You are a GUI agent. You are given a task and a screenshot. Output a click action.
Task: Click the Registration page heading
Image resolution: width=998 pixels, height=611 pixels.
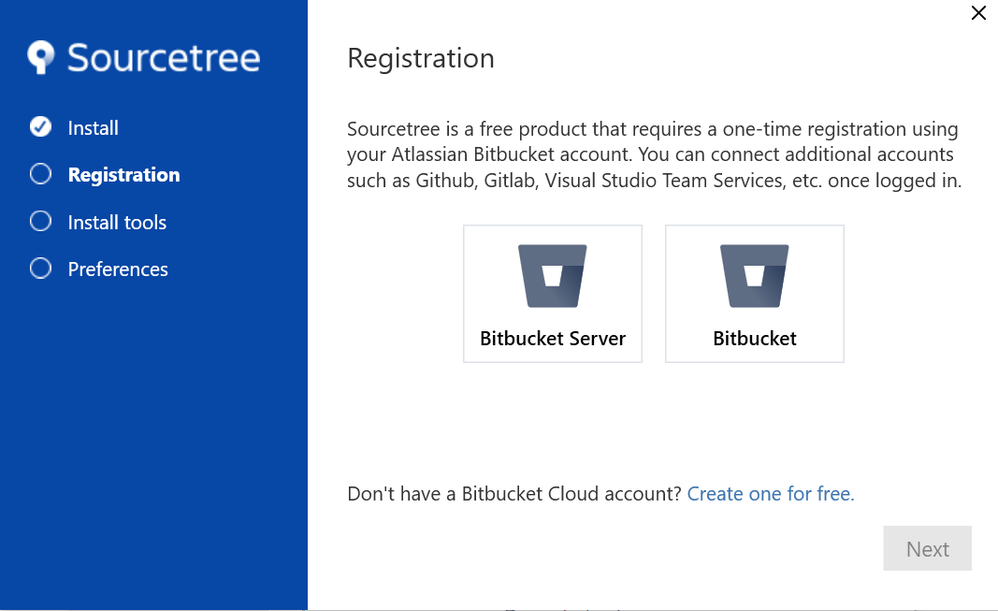click(x=421, y=59)
